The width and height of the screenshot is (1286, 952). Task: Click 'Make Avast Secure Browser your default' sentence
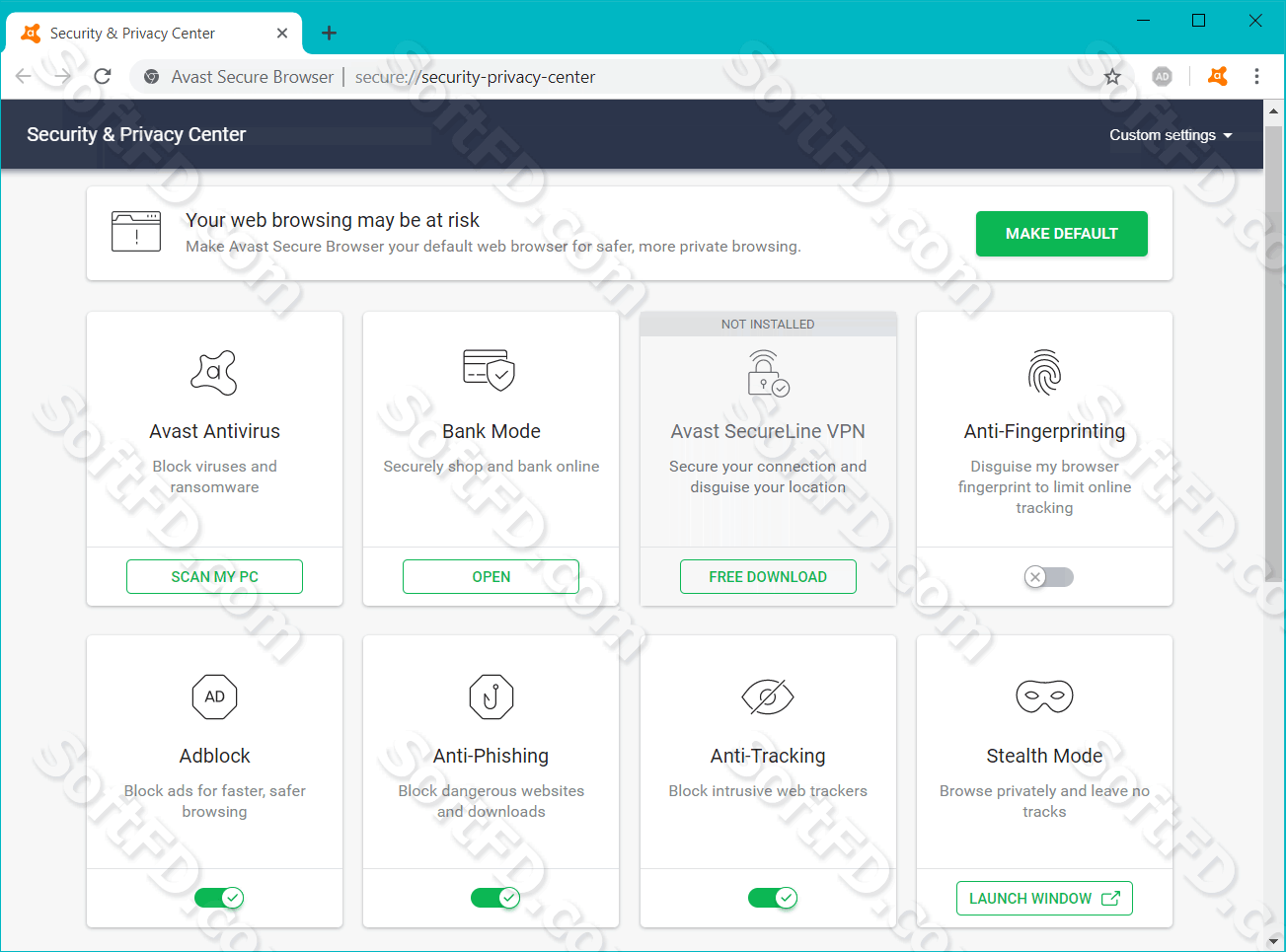pyautogui.click(x=493, y=247)
